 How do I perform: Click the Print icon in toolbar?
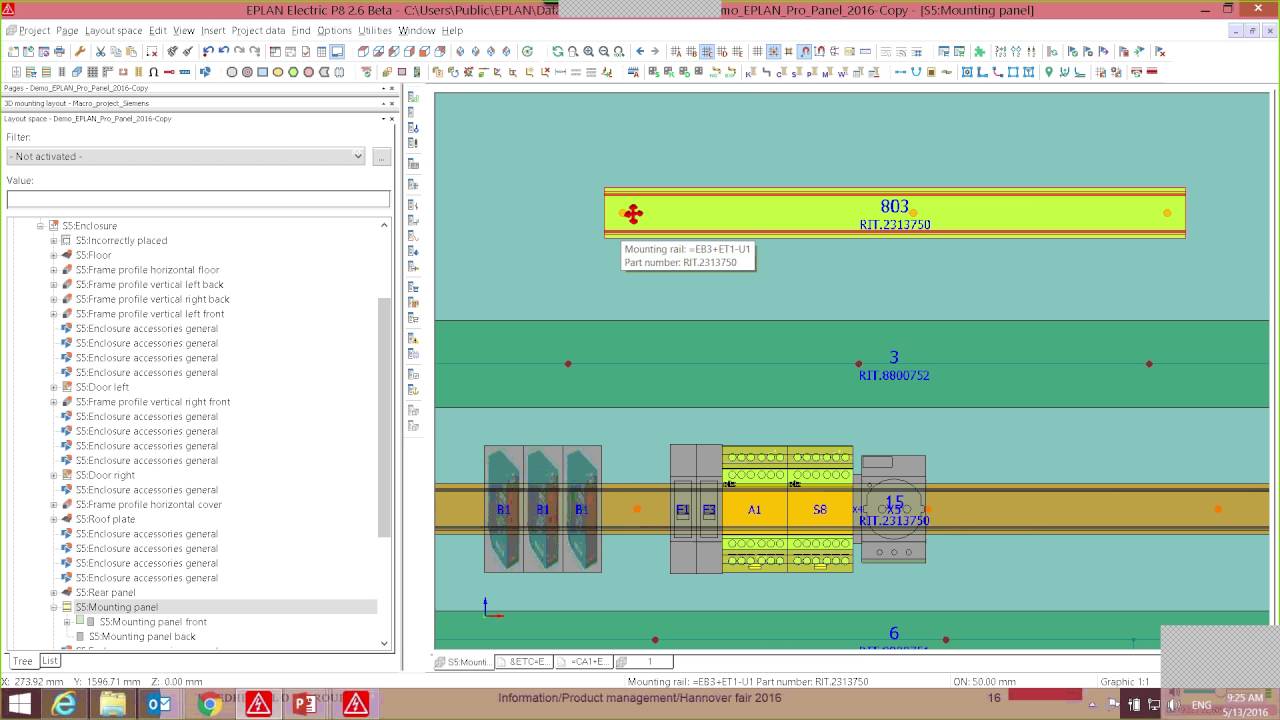pyautogui.click(x=60, y=52)
